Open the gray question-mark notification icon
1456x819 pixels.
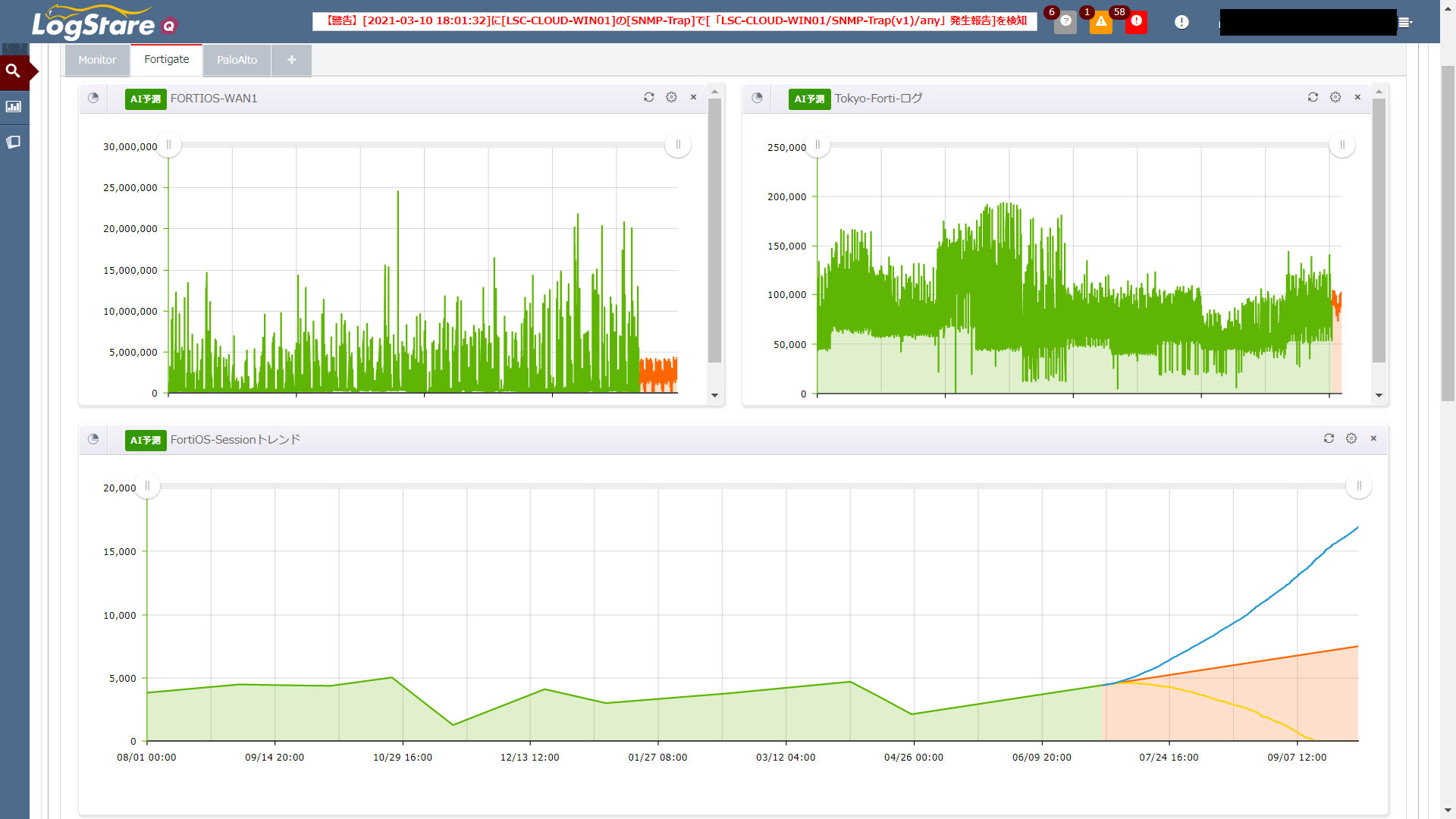tap(1065, 22)
